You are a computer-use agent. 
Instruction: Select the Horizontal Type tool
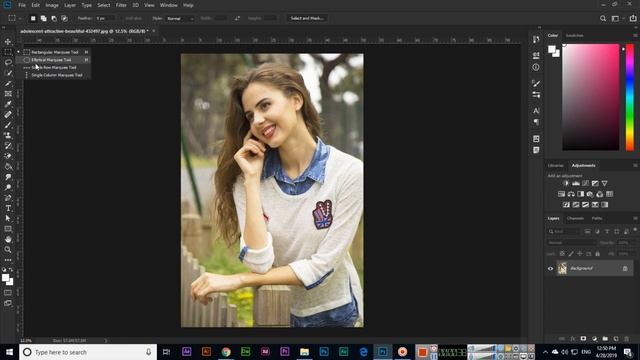click(x=8, y=208)
